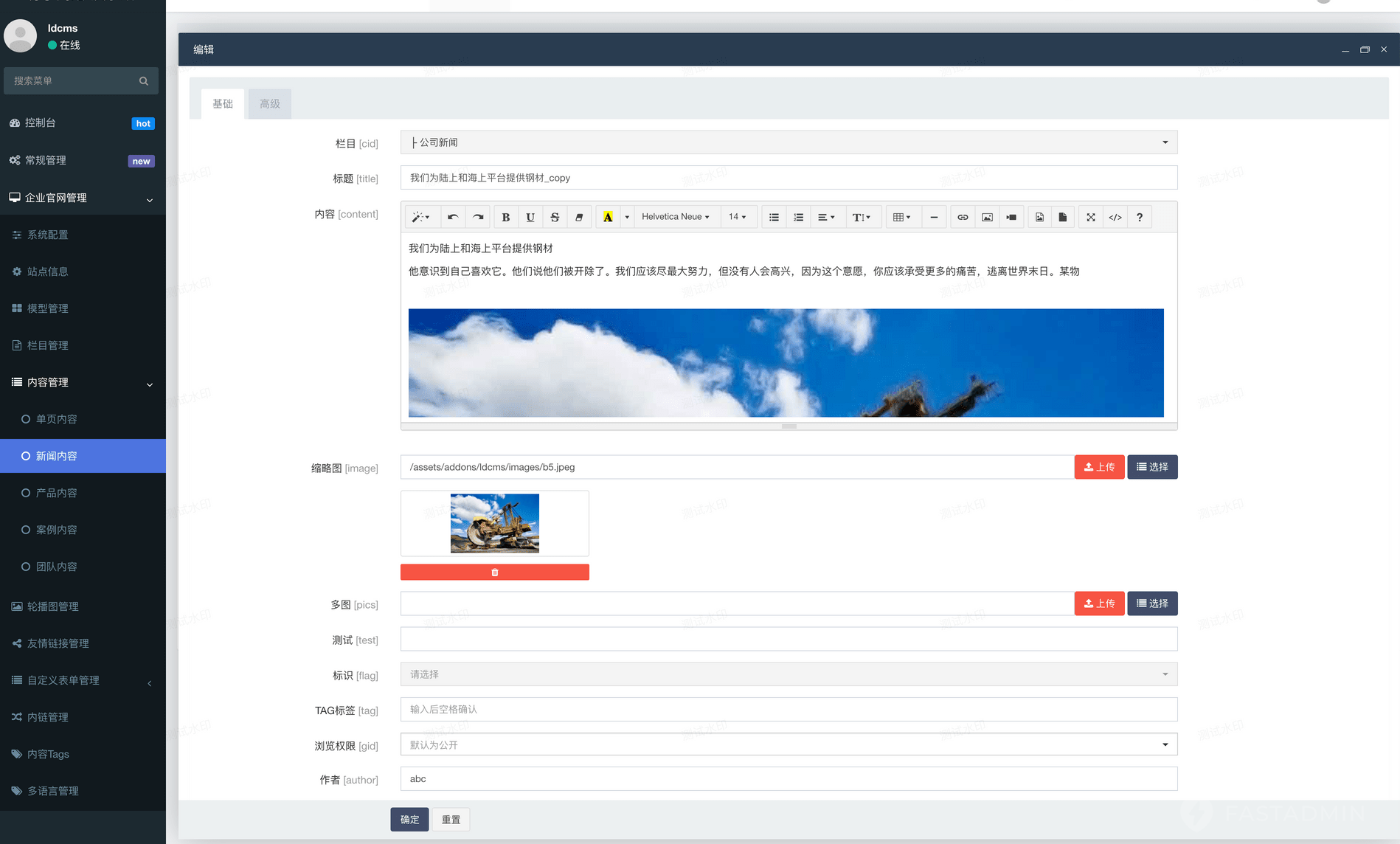Choose a thumbnail image with 选择
The image size is (1400, 844).
[1152, 467]
